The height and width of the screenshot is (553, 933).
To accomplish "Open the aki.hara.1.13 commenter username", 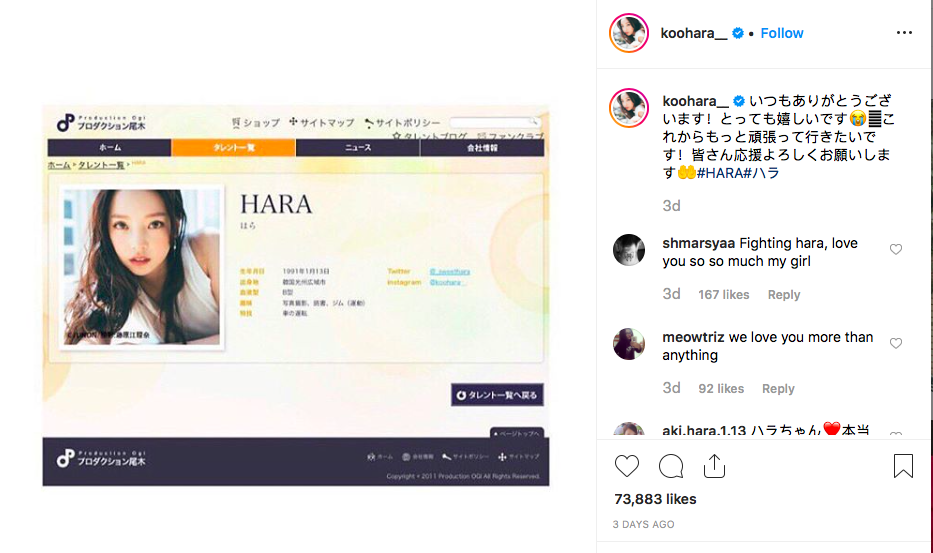I will coord(704,430).
